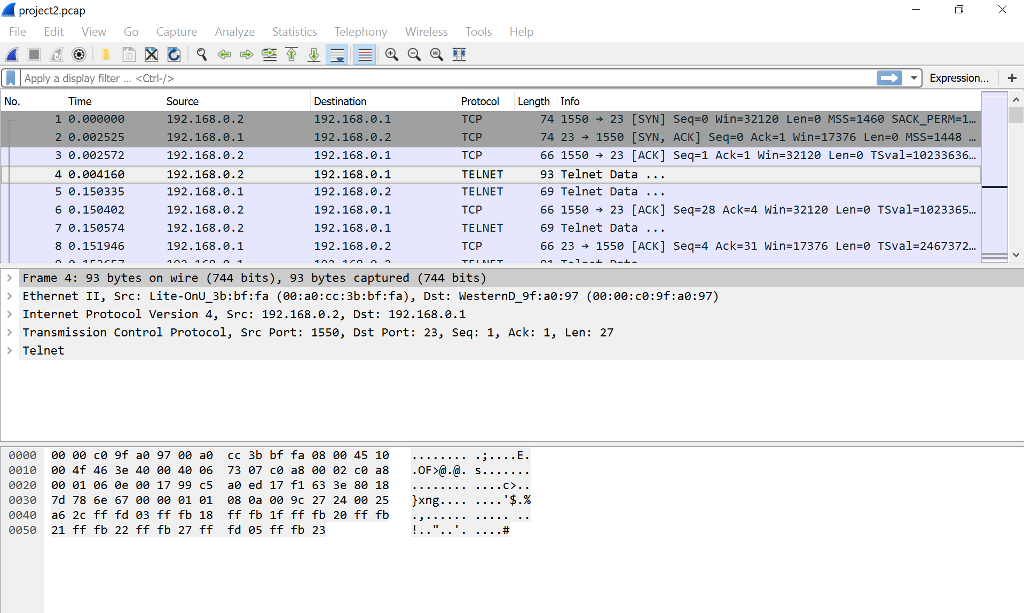Open the Analyze menu
The image size is (1024, 613).
tap(234, 32)
